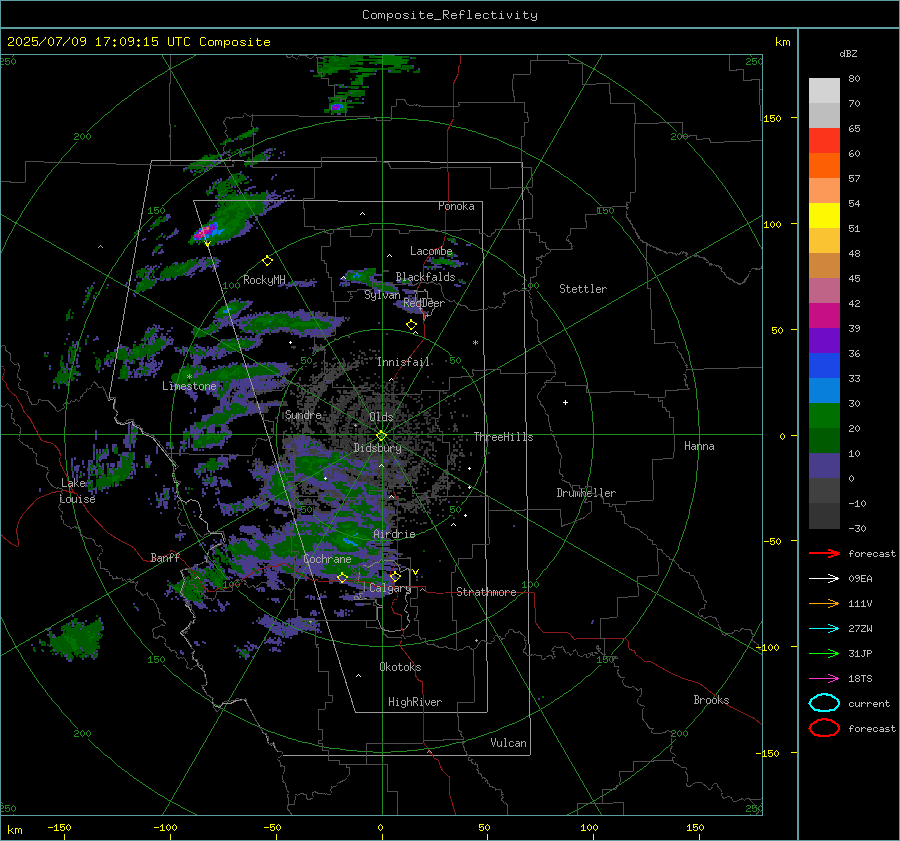This screenshot has width=900, height=841.
Task: Click the yellow diamond marker near RockyMH
Action: [x=267, y=261]
